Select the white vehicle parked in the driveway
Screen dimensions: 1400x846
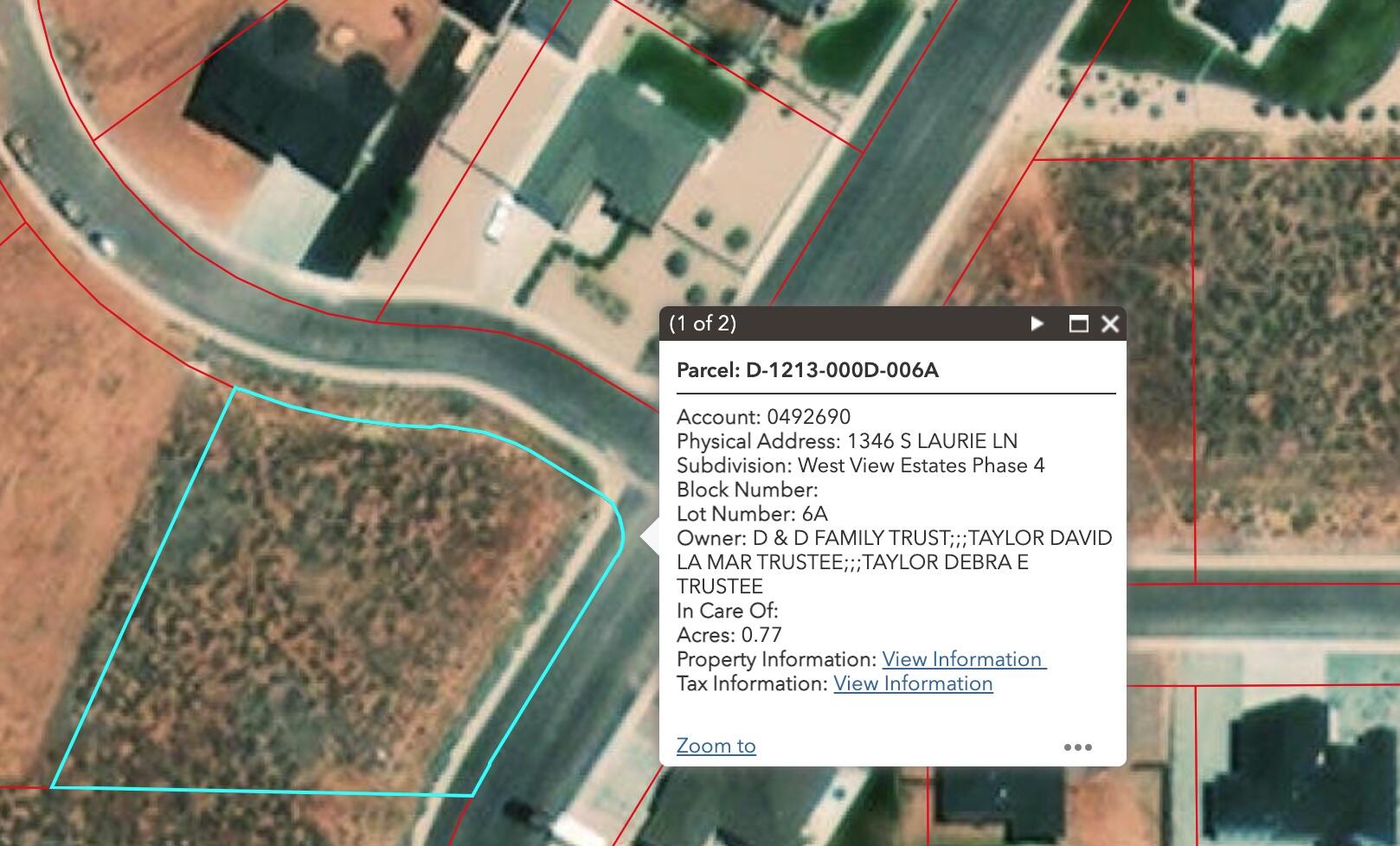(497, 220)
